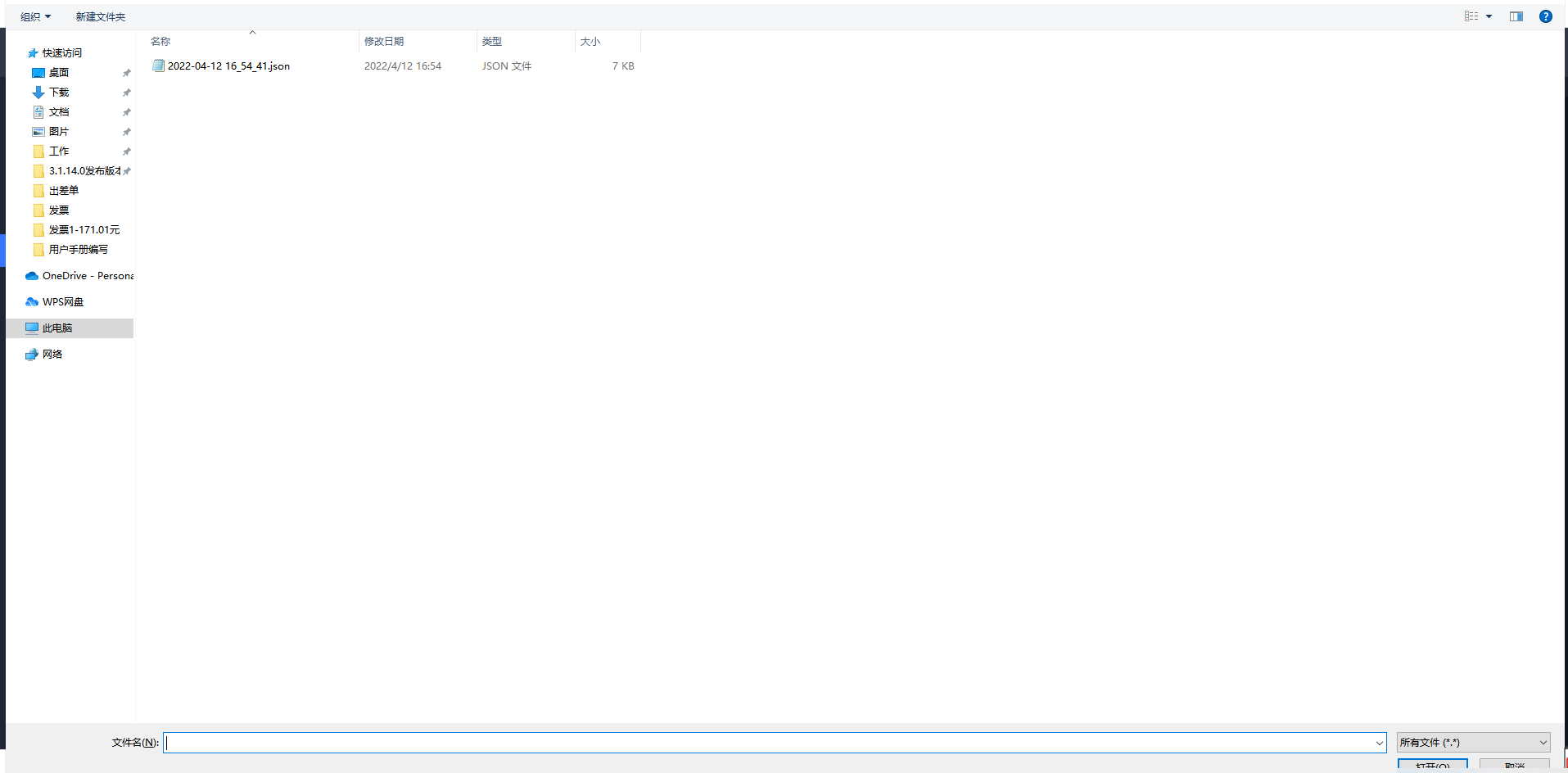The width and height of the screenshot is (1568, 773).
Task: Click the 网络 (Network) icon
Action: [x=32, y=355]
